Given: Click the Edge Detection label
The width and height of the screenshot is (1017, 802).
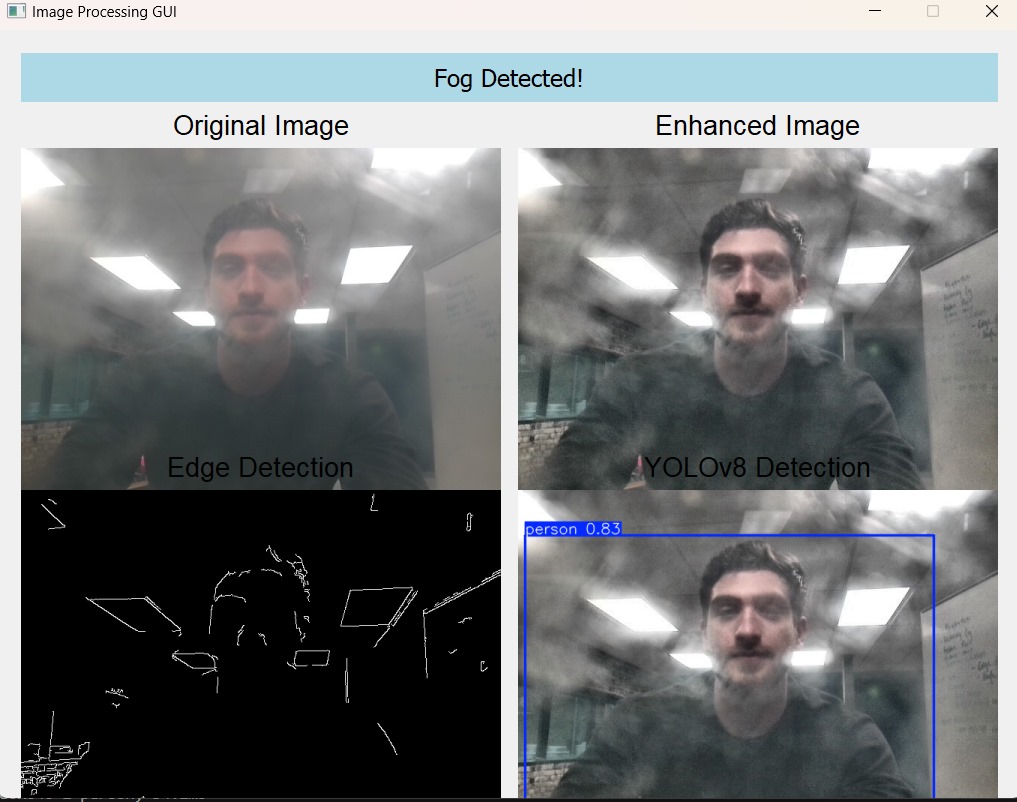Looking at the screenshot, I should (x=260, y=467).
